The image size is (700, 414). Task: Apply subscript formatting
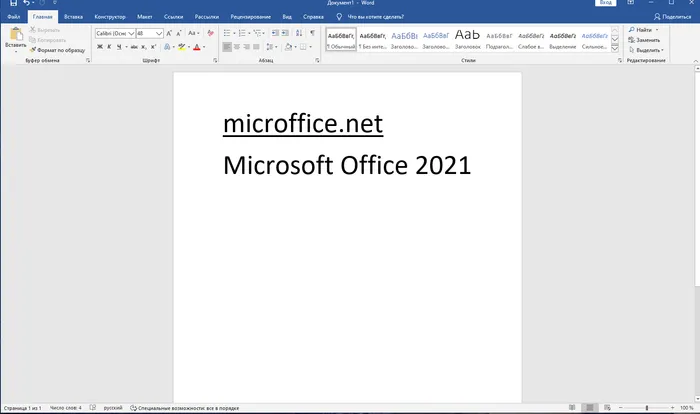pos(144,47)
